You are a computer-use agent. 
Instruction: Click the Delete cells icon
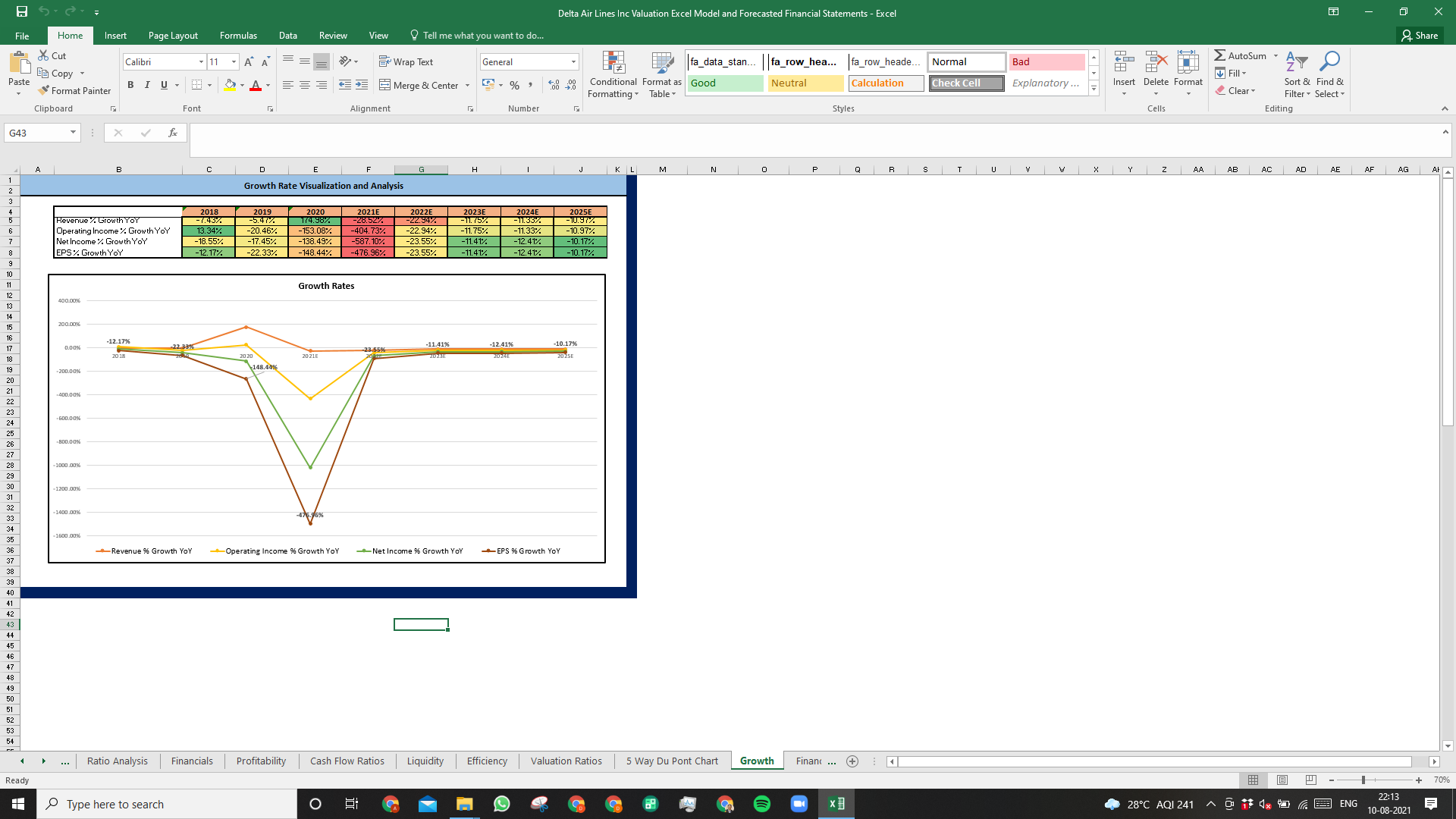1156,62
